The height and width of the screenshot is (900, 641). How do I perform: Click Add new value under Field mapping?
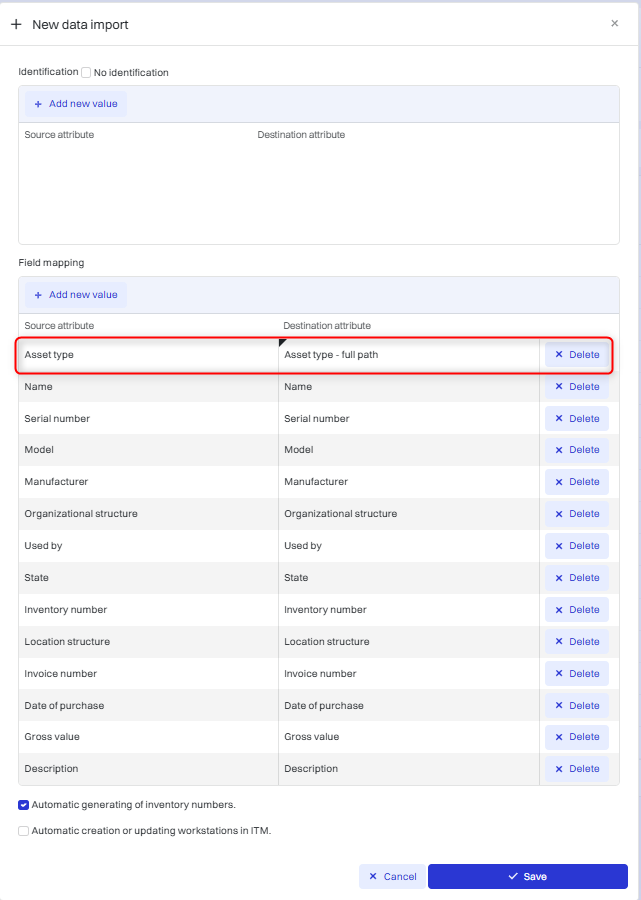click(76, 295)
